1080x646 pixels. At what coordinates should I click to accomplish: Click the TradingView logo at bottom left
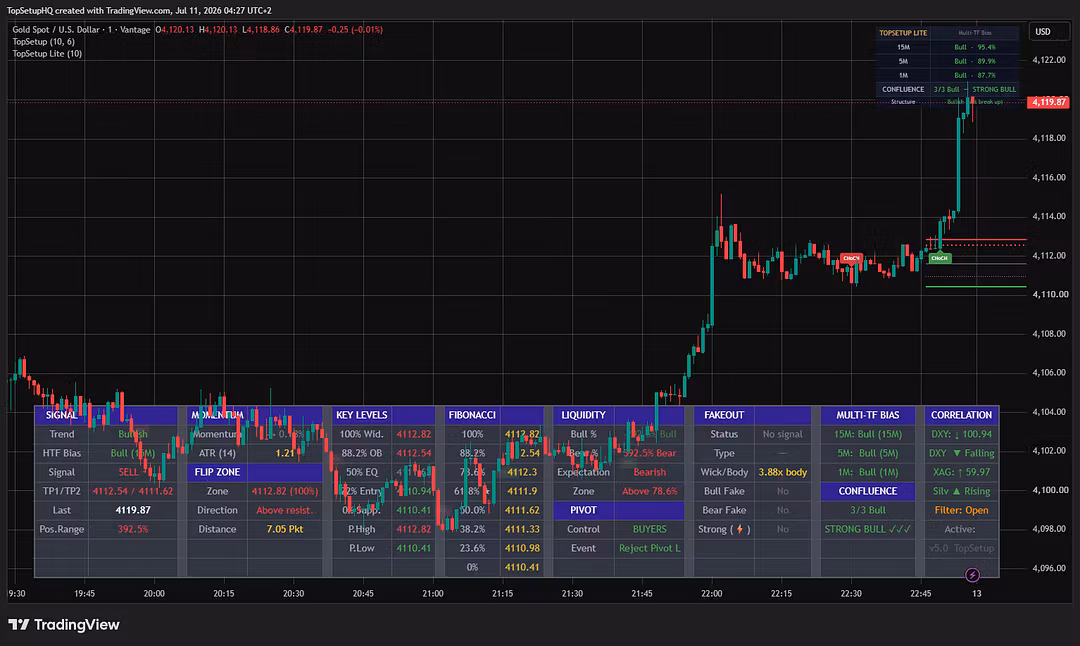pos(63,625)
